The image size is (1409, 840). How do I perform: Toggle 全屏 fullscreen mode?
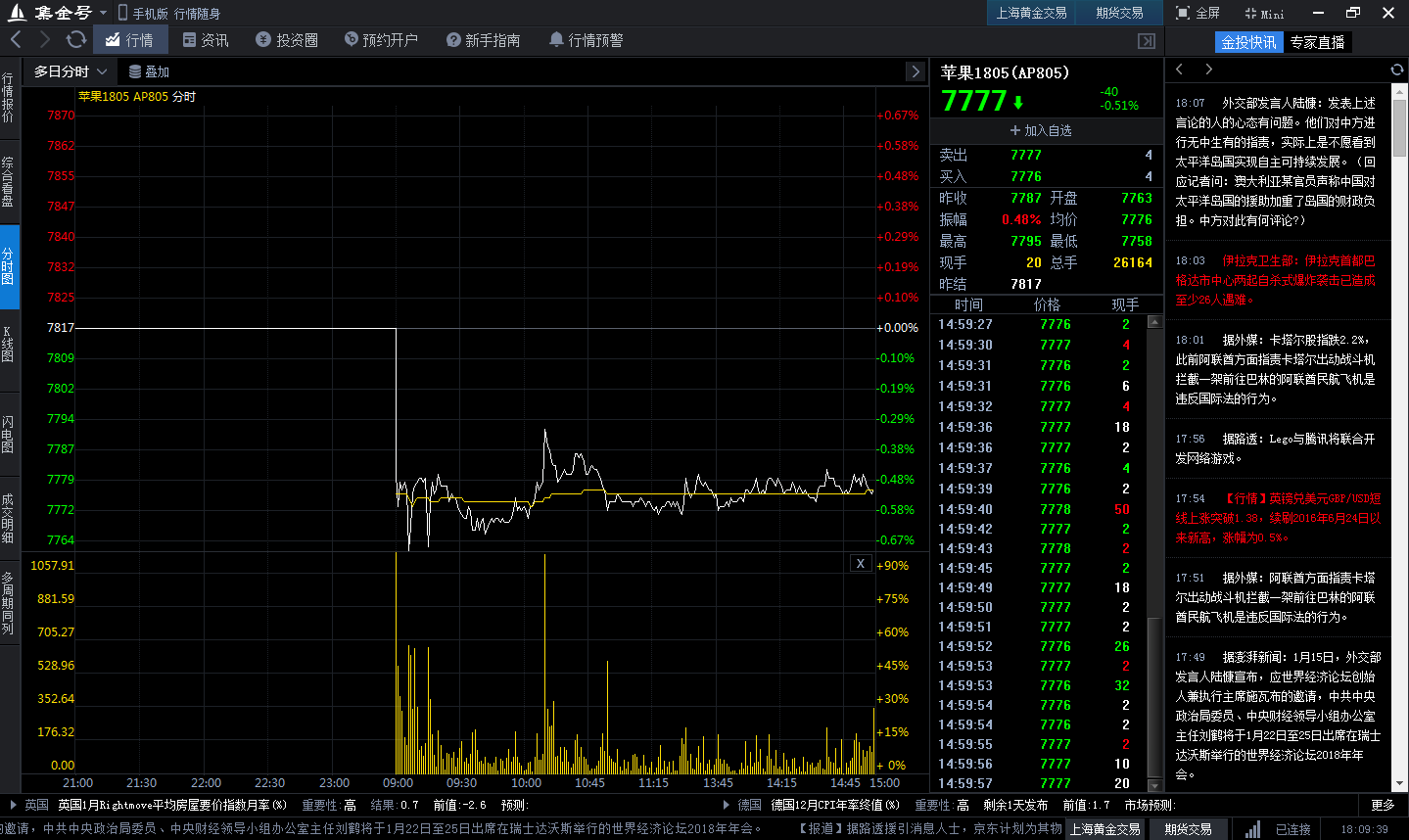1198,13
